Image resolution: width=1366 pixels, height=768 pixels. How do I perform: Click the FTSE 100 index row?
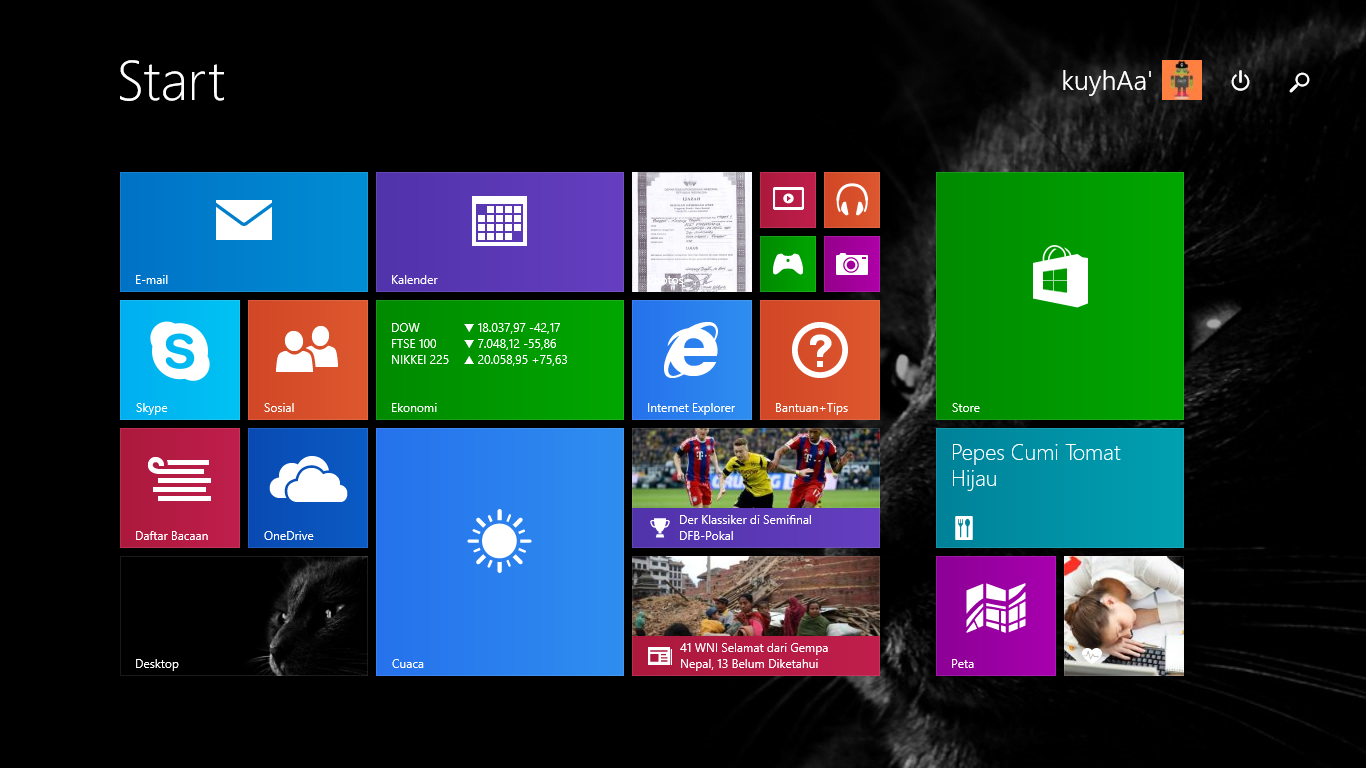click(474, 344)
